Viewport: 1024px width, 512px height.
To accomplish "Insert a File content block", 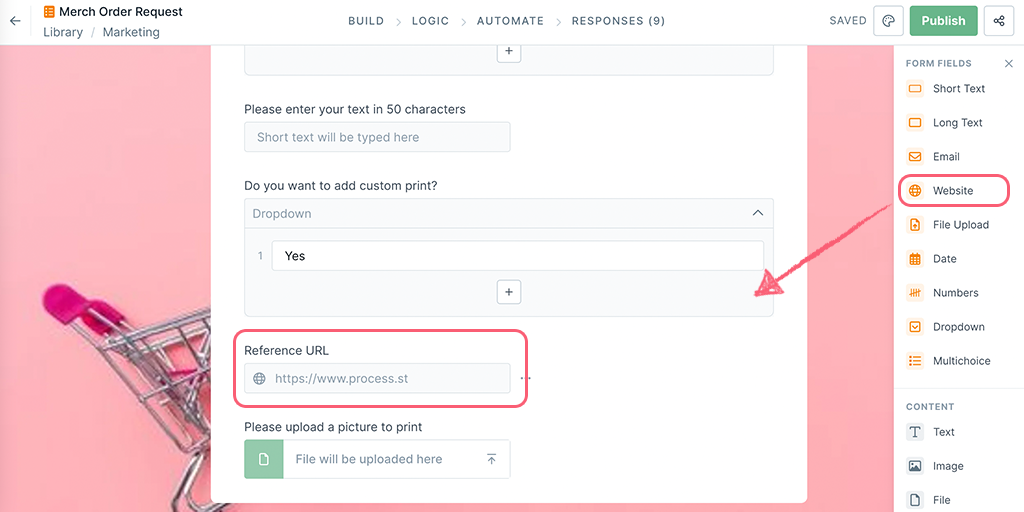I will coord(929,500).
